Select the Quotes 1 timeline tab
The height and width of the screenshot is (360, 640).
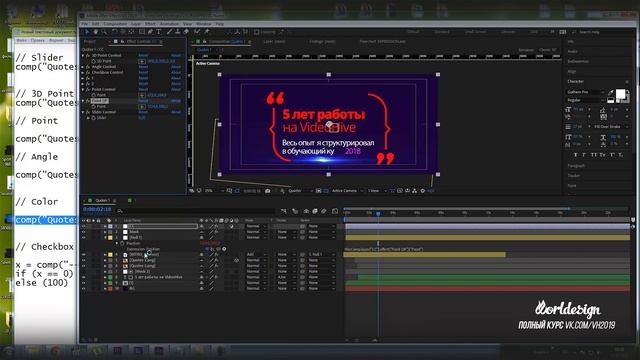102,200
